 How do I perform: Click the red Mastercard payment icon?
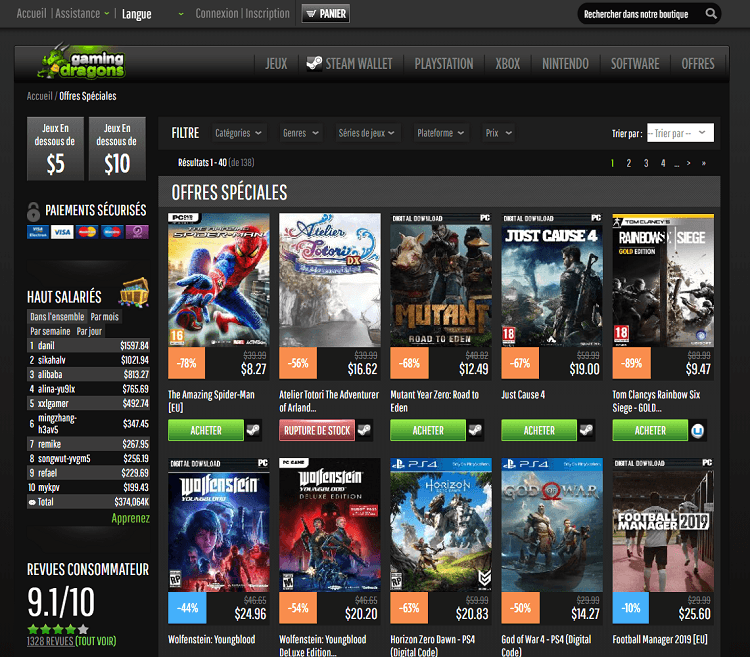[x=87, y=232]
